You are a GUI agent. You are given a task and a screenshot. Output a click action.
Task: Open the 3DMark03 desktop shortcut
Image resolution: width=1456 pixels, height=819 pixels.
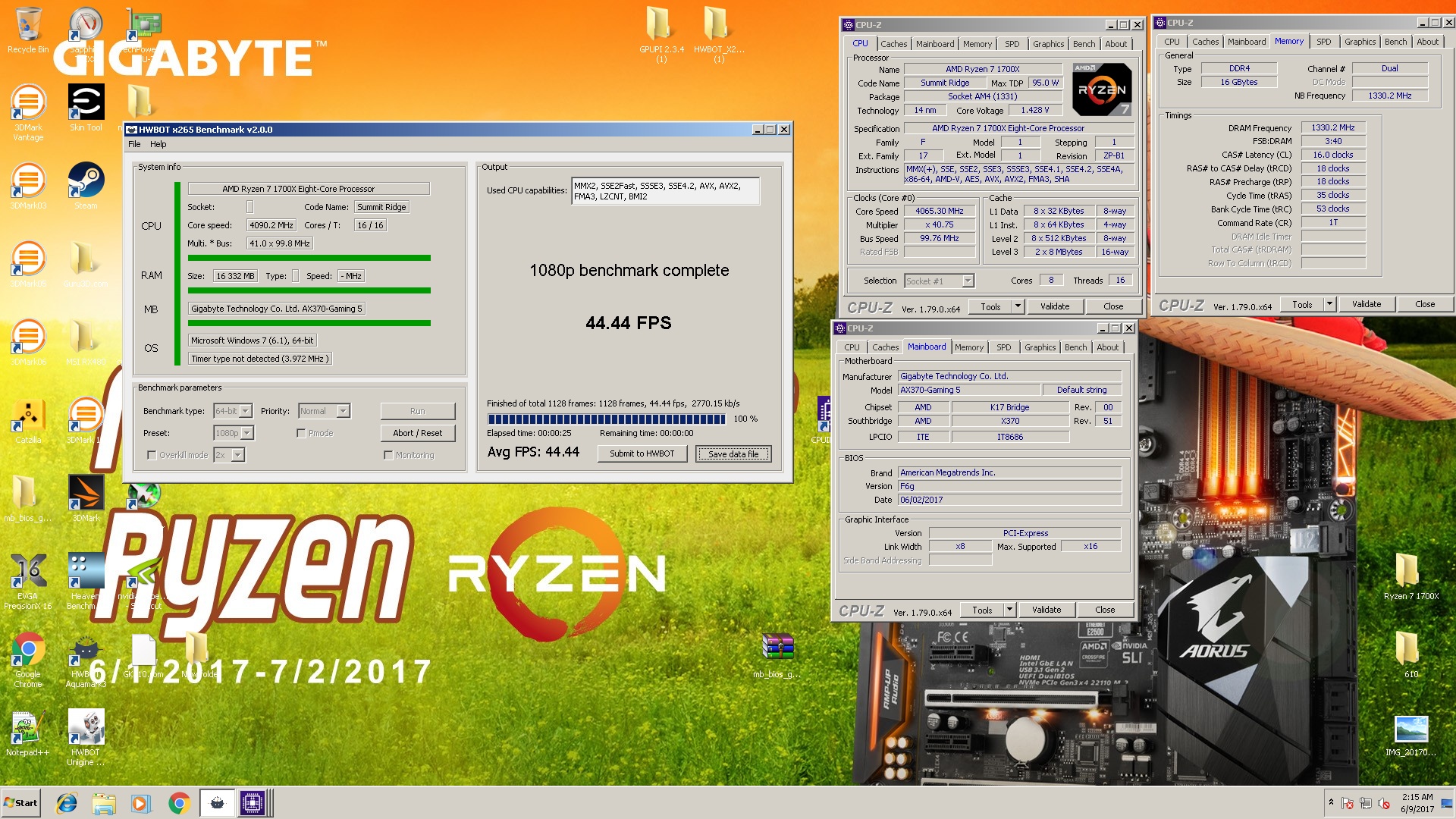[x=28, y=186]
